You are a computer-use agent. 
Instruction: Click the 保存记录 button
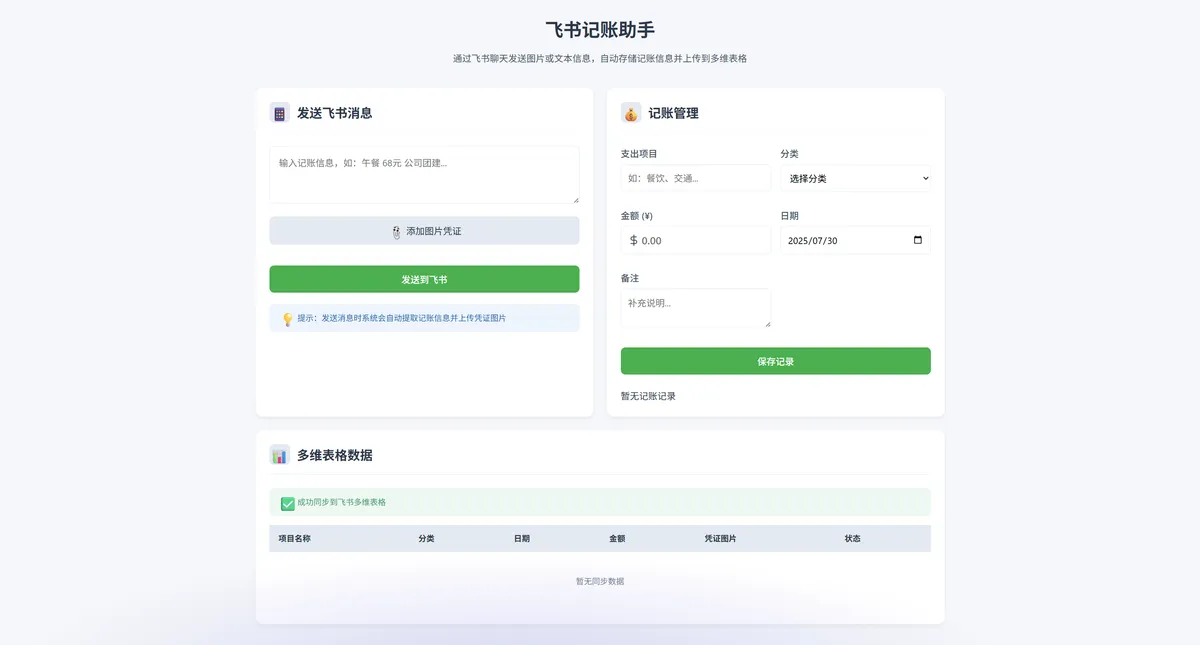(775, 361)
